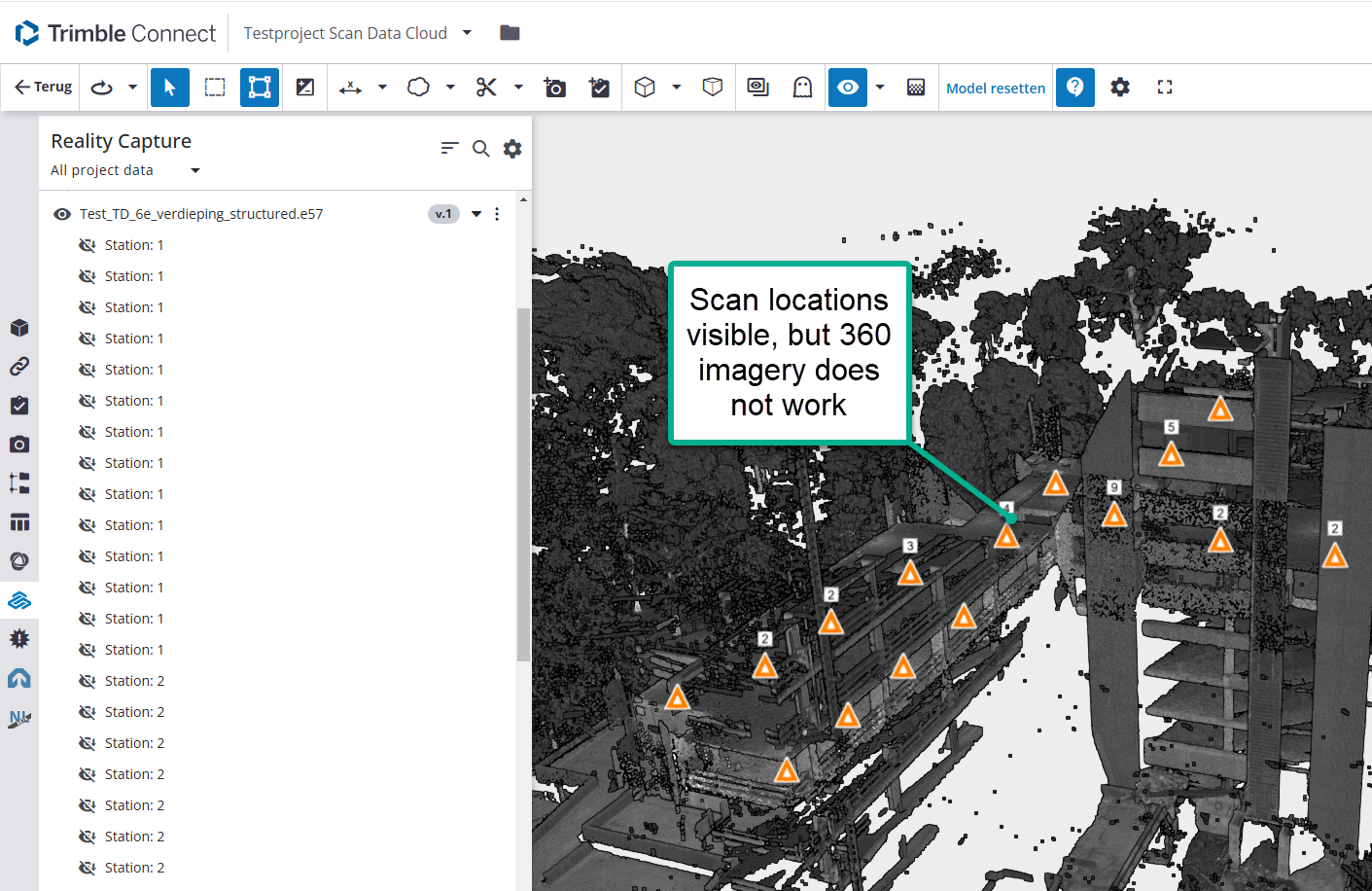Open the v.1 version dropdown arrow
The width and height of the screenshot is (1372, 891).
[476, 214]
